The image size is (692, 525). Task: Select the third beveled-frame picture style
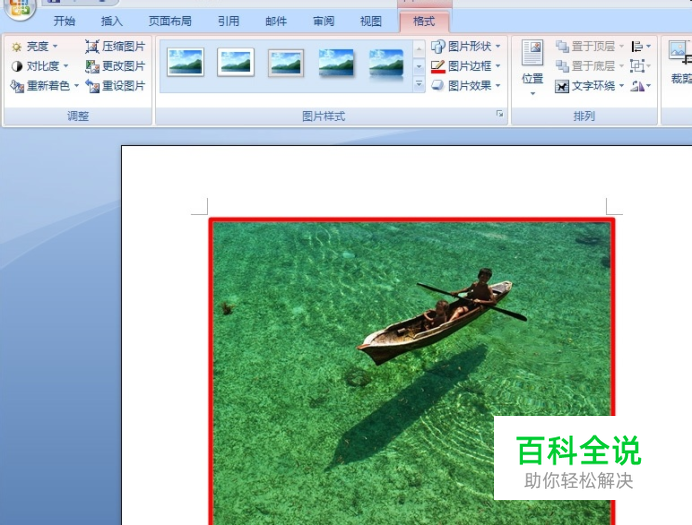click(286, 63)
